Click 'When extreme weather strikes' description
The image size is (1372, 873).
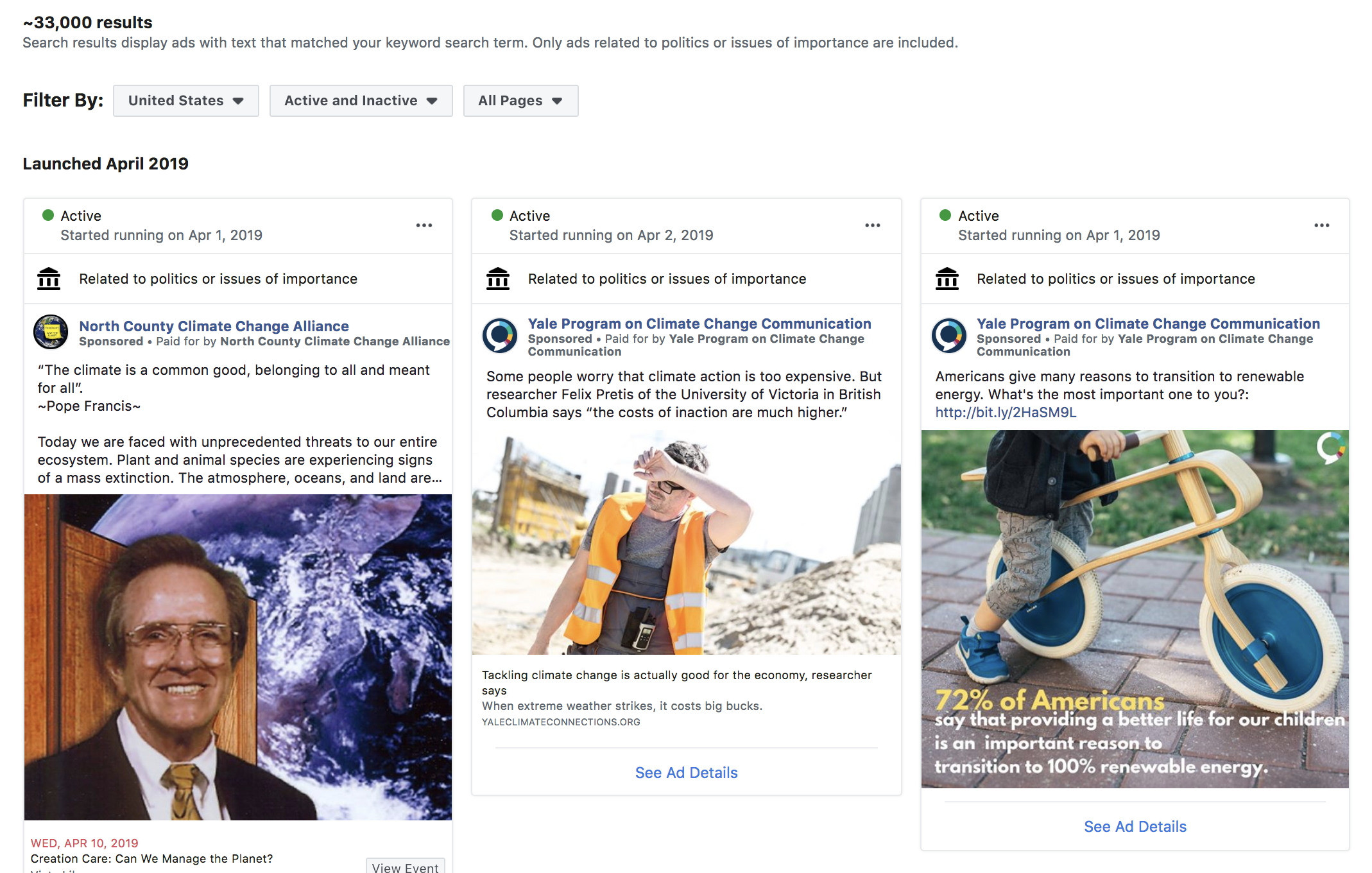tap(622, 706)
